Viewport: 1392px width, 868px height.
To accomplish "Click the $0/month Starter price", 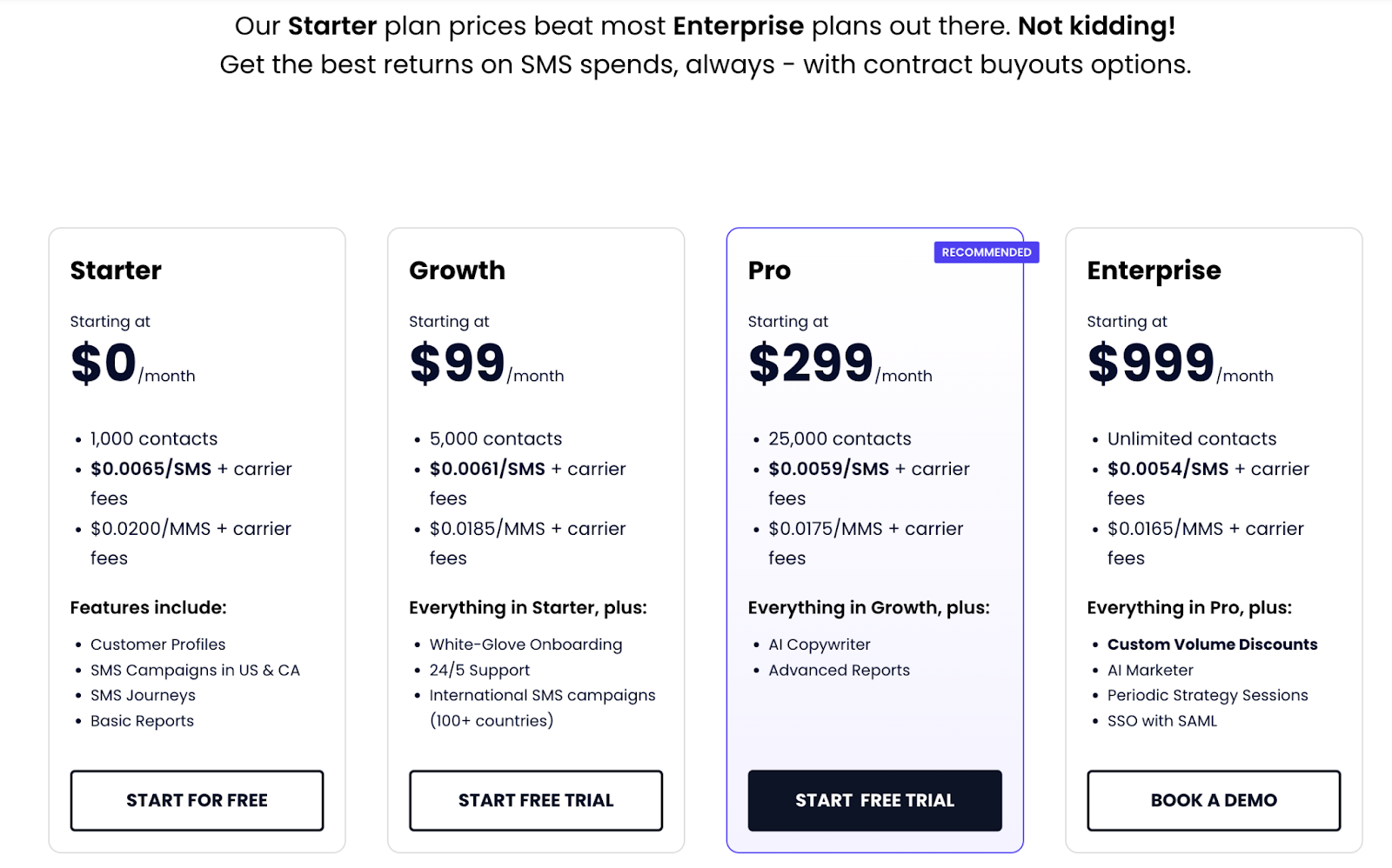I will (132, 364).
